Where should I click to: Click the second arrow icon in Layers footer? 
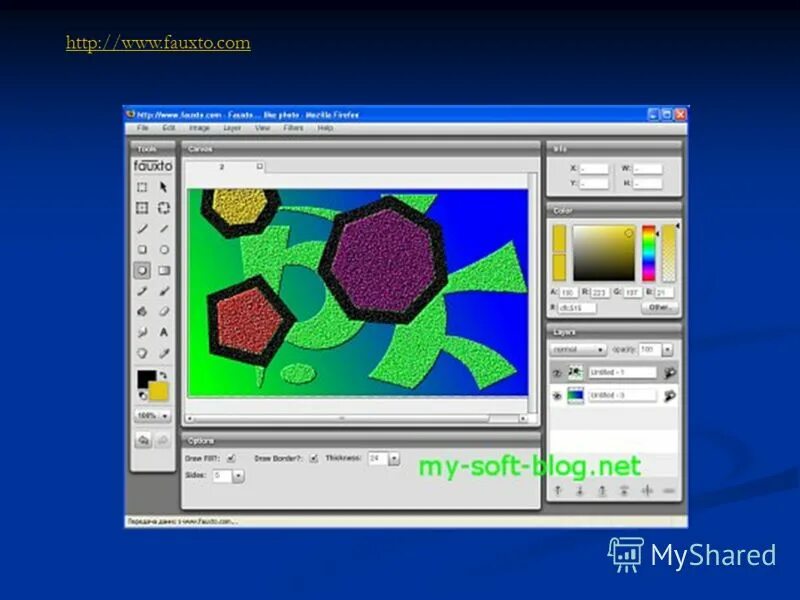pyautogui.click(x=580, y=491)
